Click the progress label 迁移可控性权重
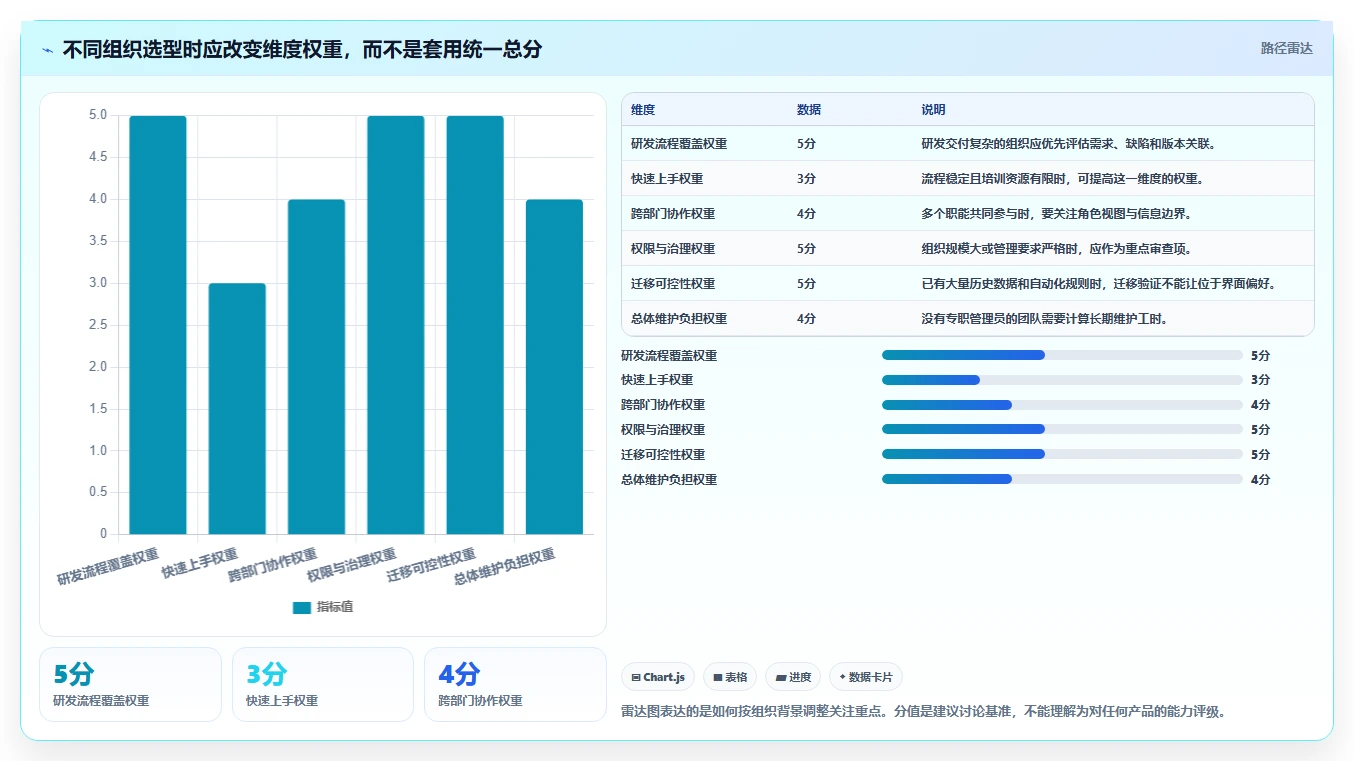 [663, 454]
